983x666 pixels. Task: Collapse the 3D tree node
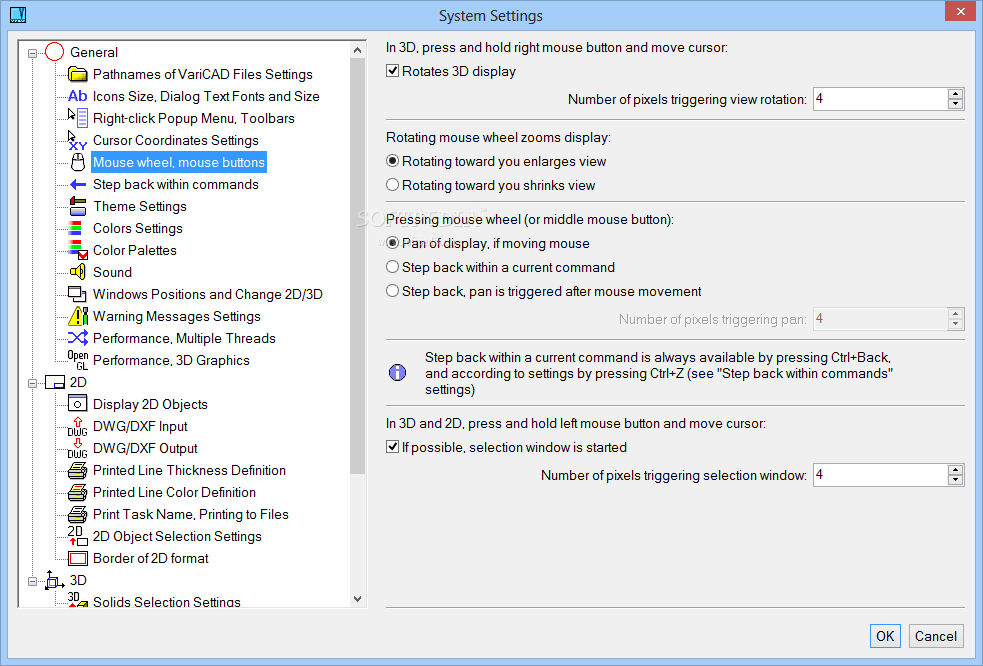(x=33, y=581)
